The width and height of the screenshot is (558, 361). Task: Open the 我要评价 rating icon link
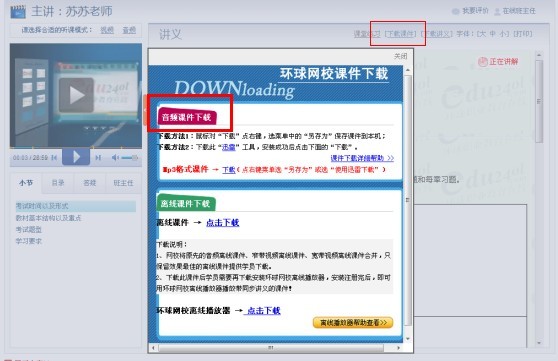pos(456,11)
